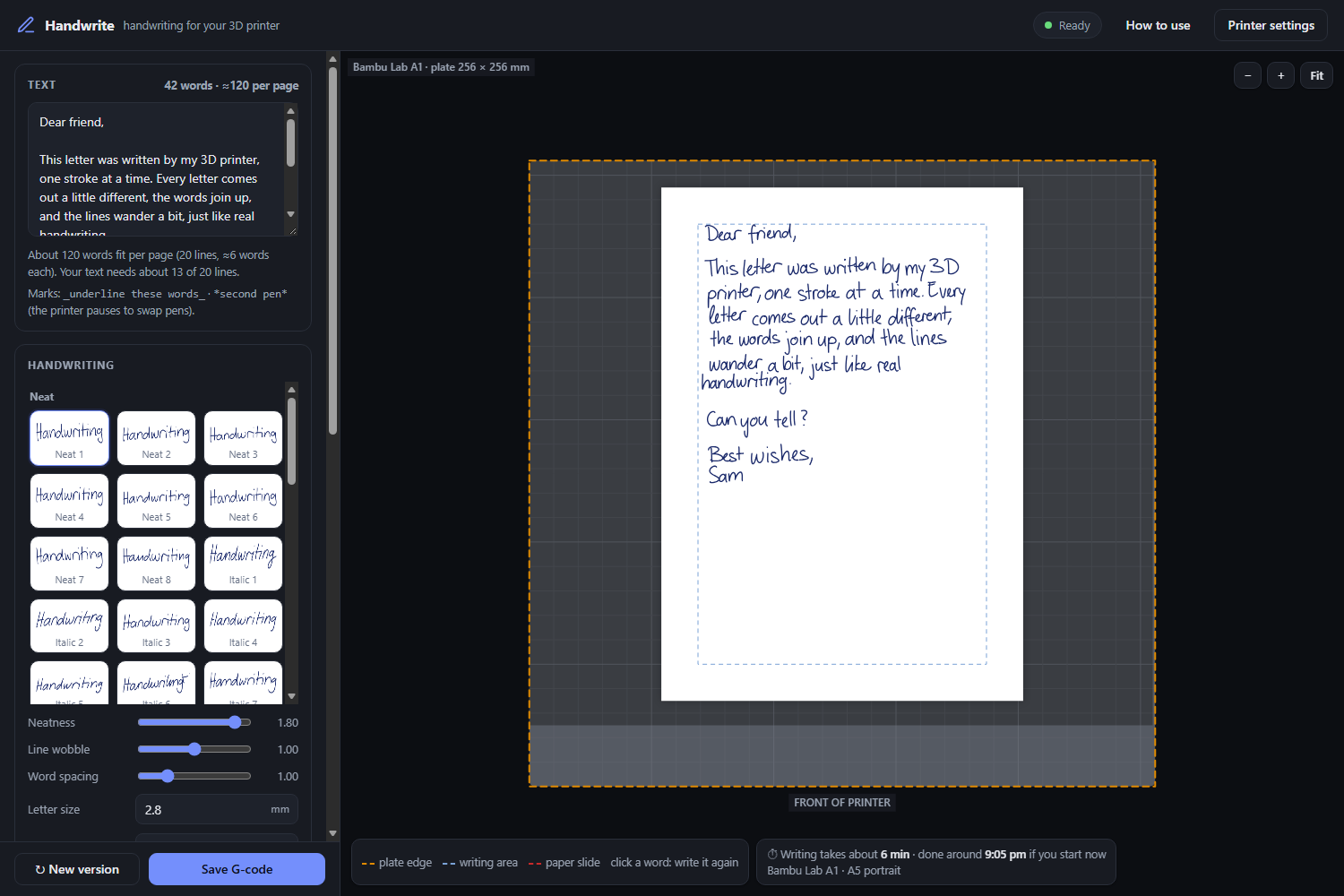Image resolution: width=1344 pixels, height=896 pixels.
Task: Select the Neat 8 handwriting style
Action: (x=156, y=564)
